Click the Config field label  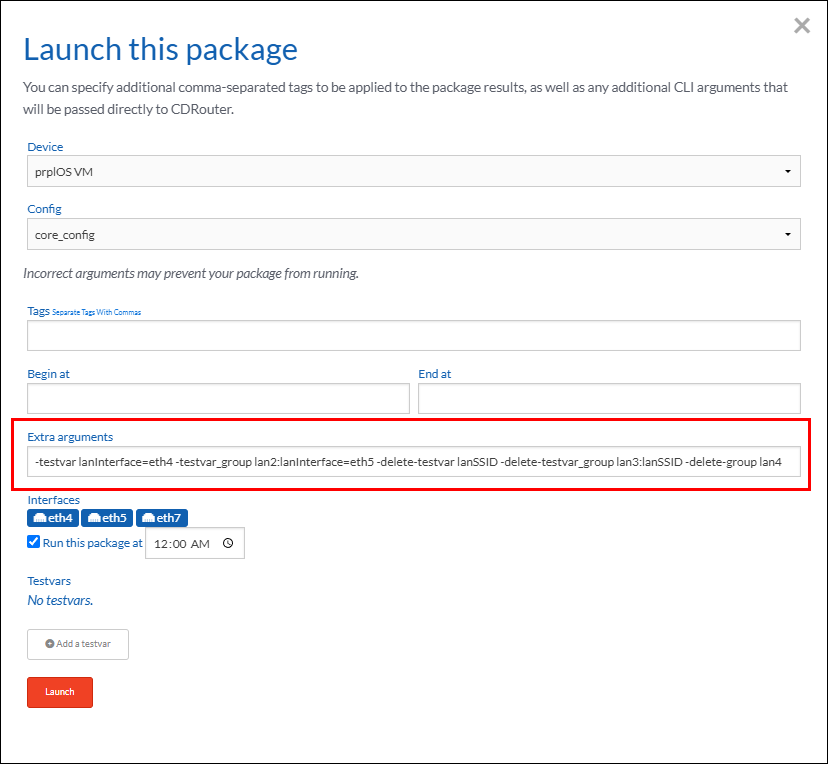(44, 209)
